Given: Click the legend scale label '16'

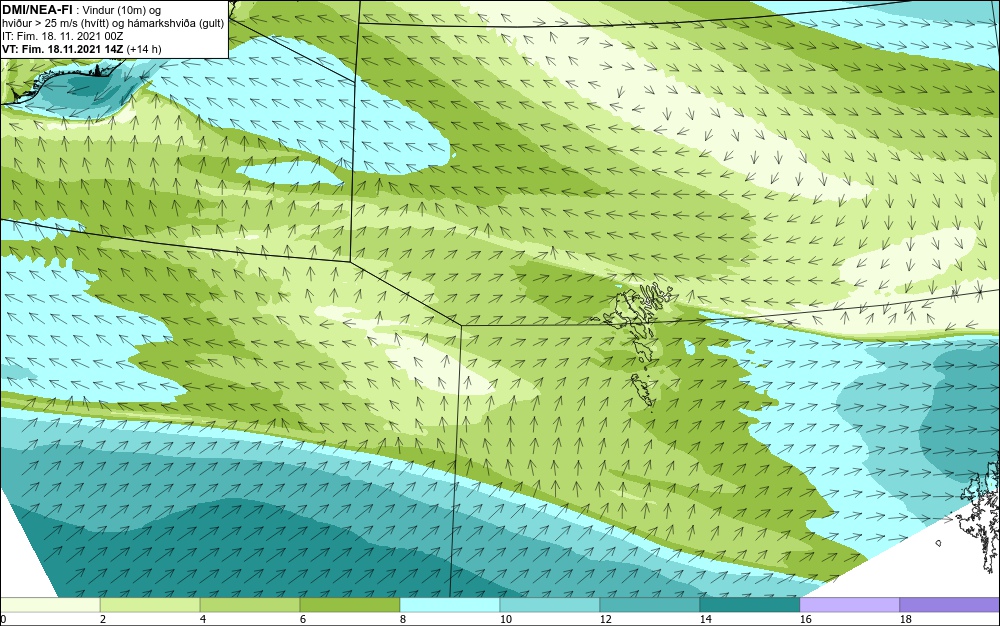Looking at the screenshot, I should (805, 619).
